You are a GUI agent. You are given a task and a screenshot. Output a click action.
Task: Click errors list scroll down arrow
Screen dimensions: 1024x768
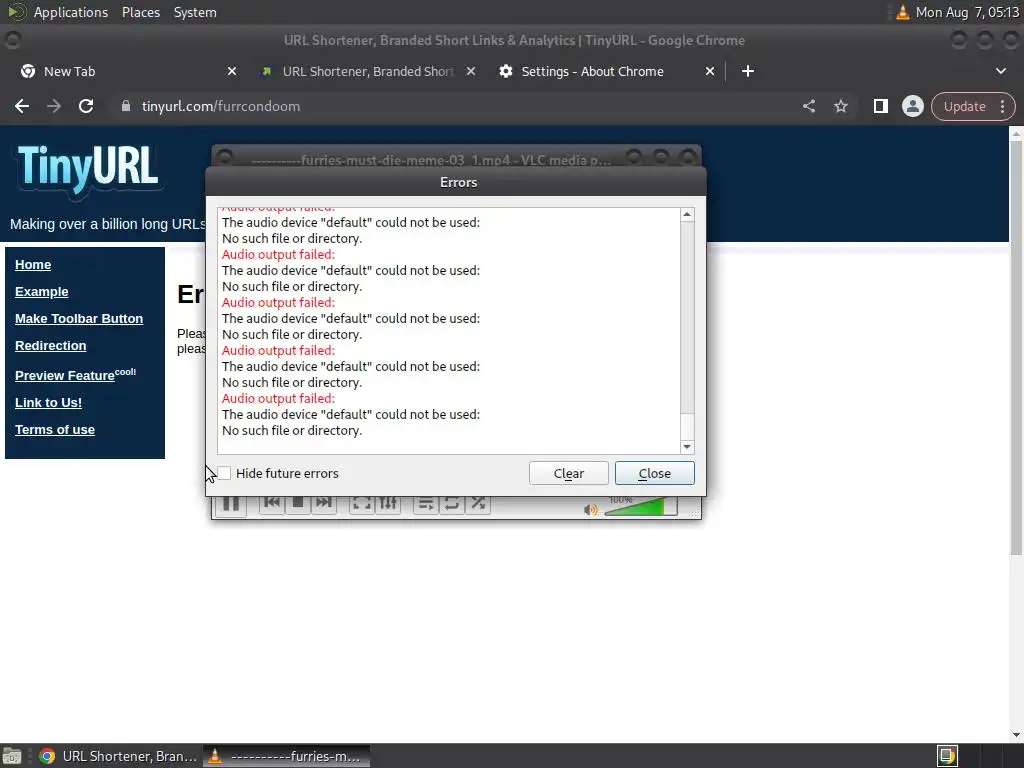[x=687, y=447]
